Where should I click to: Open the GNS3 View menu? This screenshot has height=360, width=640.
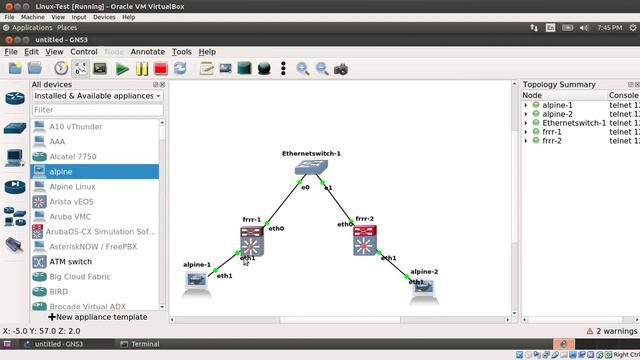pos(54,52)
